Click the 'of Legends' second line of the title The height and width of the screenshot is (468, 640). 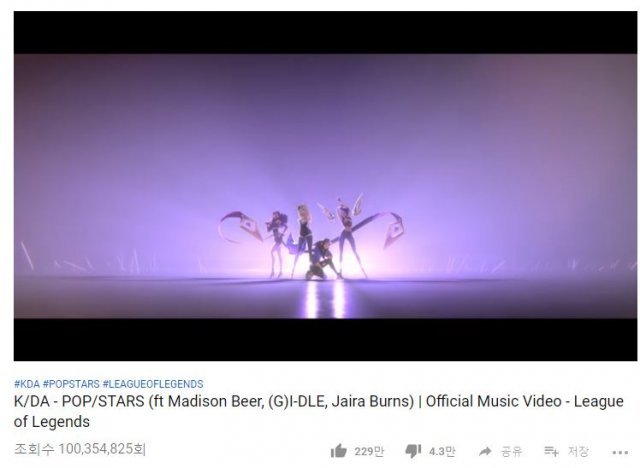pos(52,422)
